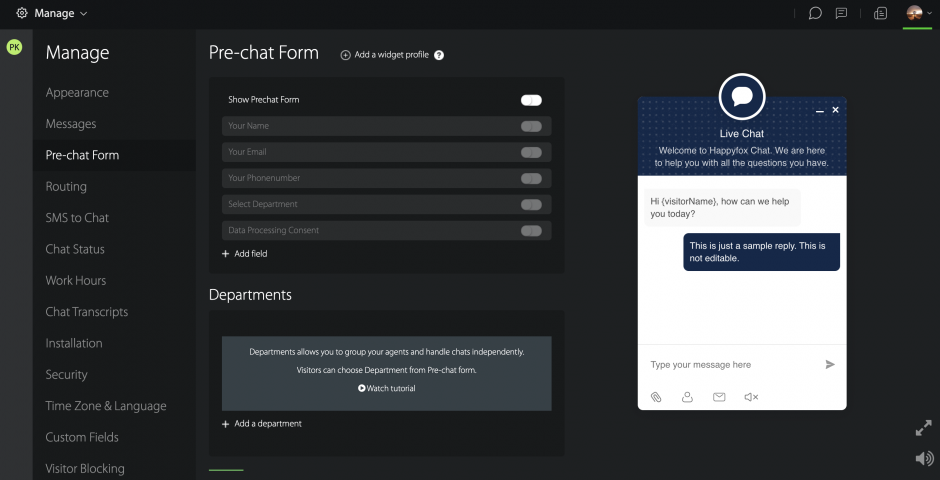Expand the user avatar account menu
This screenshot has width=940, height=480.
click(x=918, y=13)
